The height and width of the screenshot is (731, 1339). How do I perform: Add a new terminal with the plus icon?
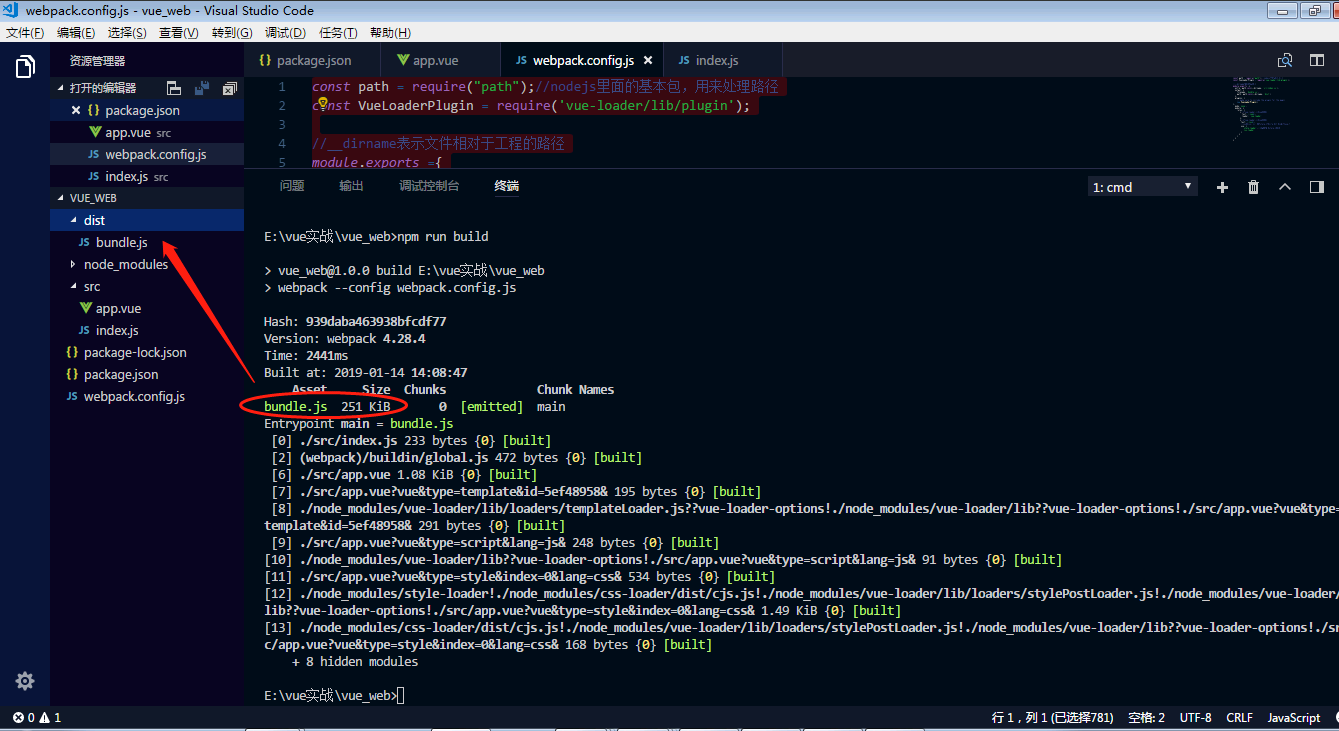point(1222,186)
